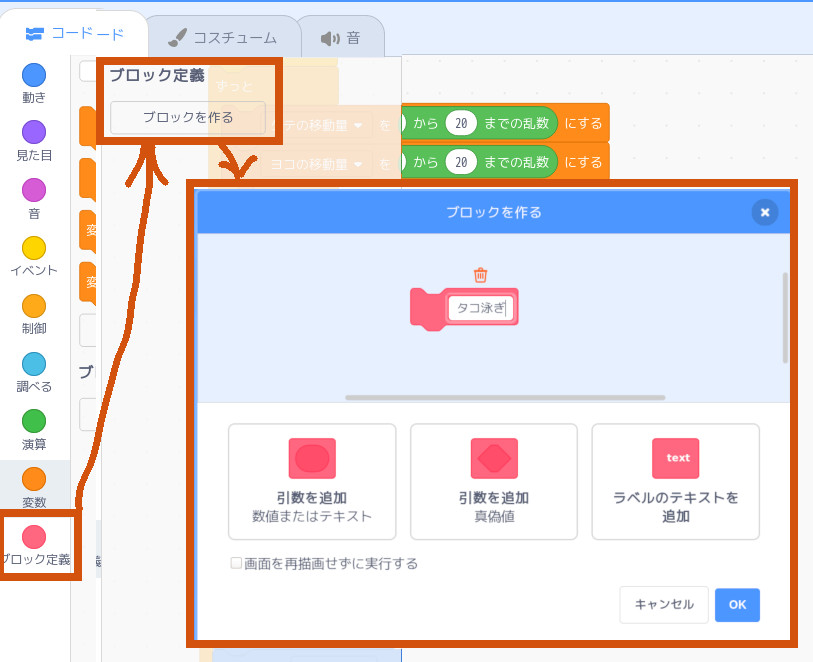
Task: Click the 20 value in first 乱数 block
Action: [x=461, y=123]
